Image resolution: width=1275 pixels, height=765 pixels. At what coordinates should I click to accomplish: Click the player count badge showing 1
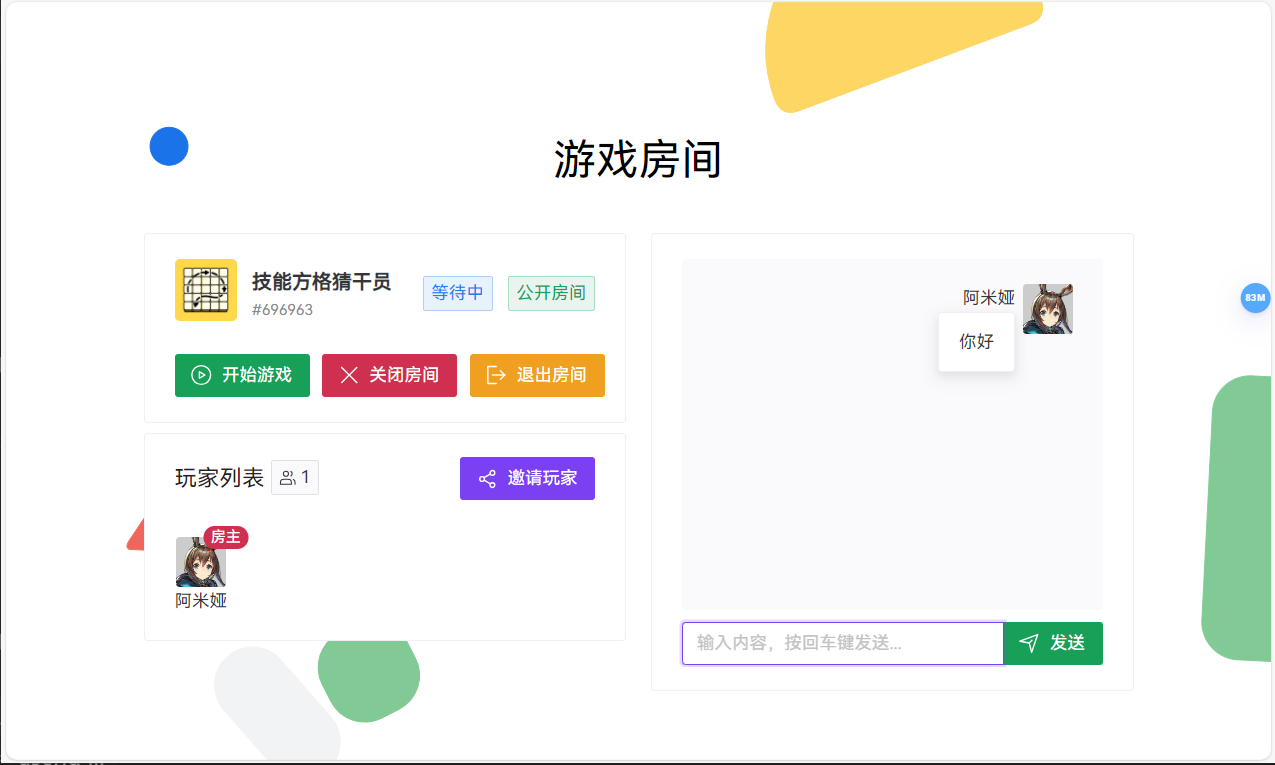[x=295, y=478]
